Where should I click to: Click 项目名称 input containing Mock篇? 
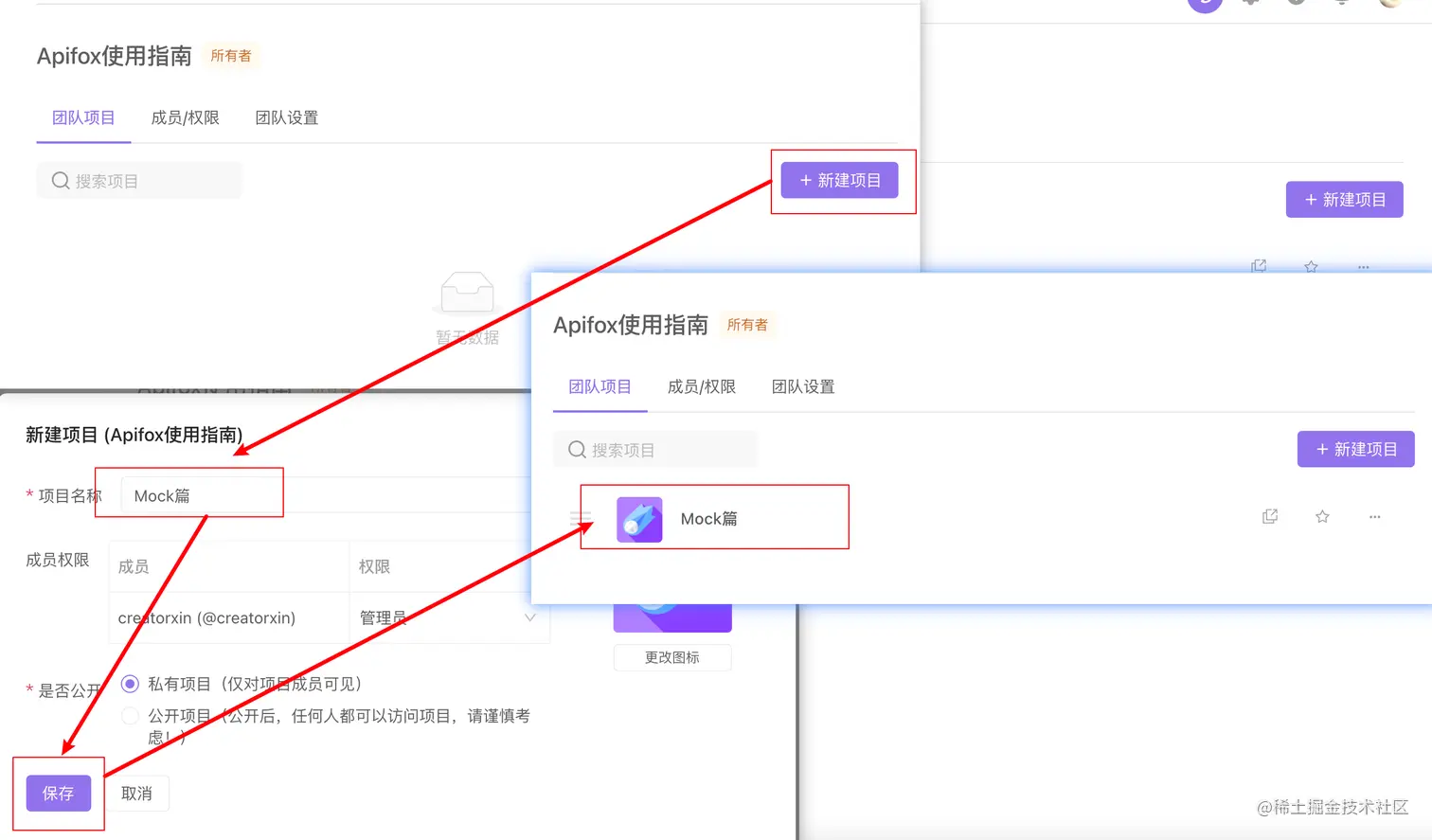point(326,495)
